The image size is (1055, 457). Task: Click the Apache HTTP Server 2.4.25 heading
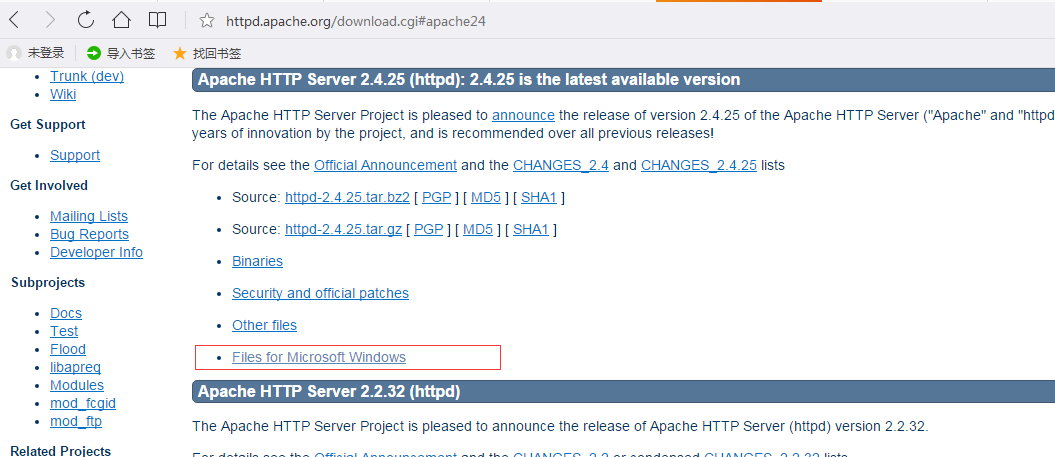(x=469, y=80)
